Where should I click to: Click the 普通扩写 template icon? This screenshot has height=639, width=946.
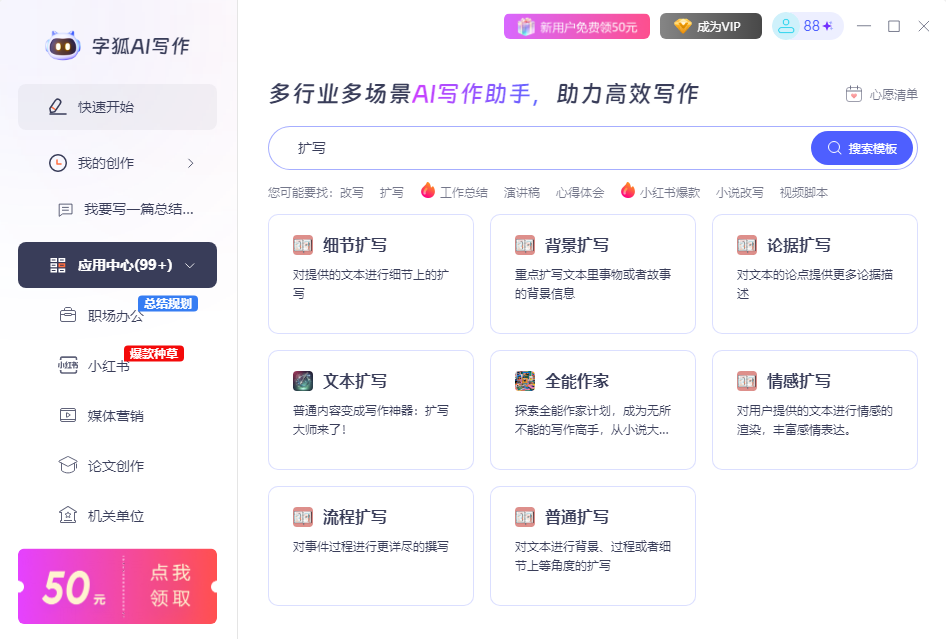(525, 517)
